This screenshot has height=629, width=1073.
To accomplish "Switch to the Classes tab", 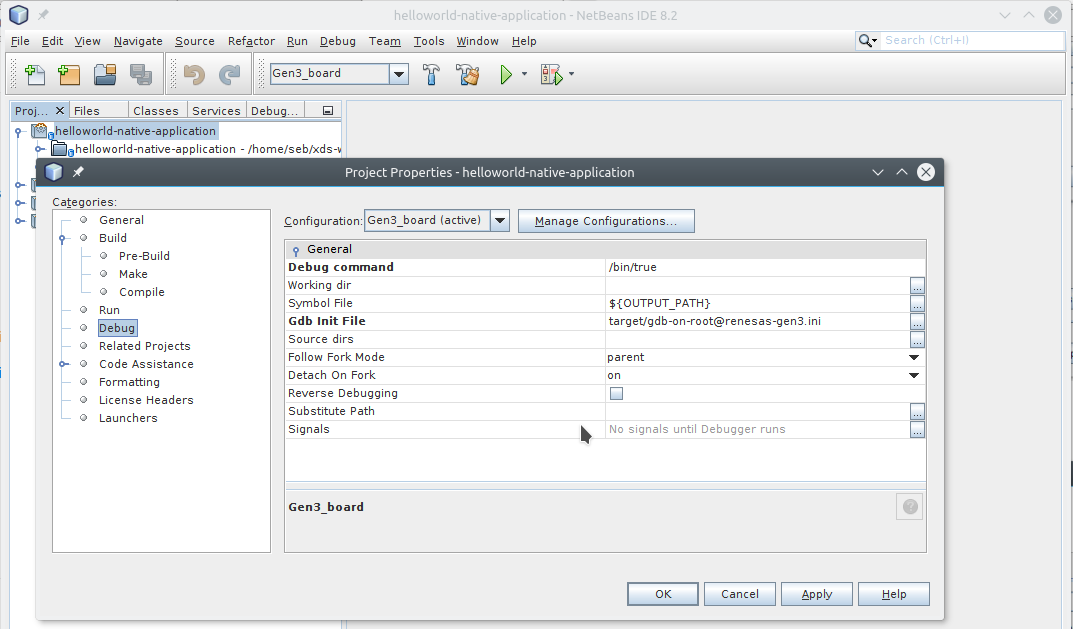I will 155,111.
